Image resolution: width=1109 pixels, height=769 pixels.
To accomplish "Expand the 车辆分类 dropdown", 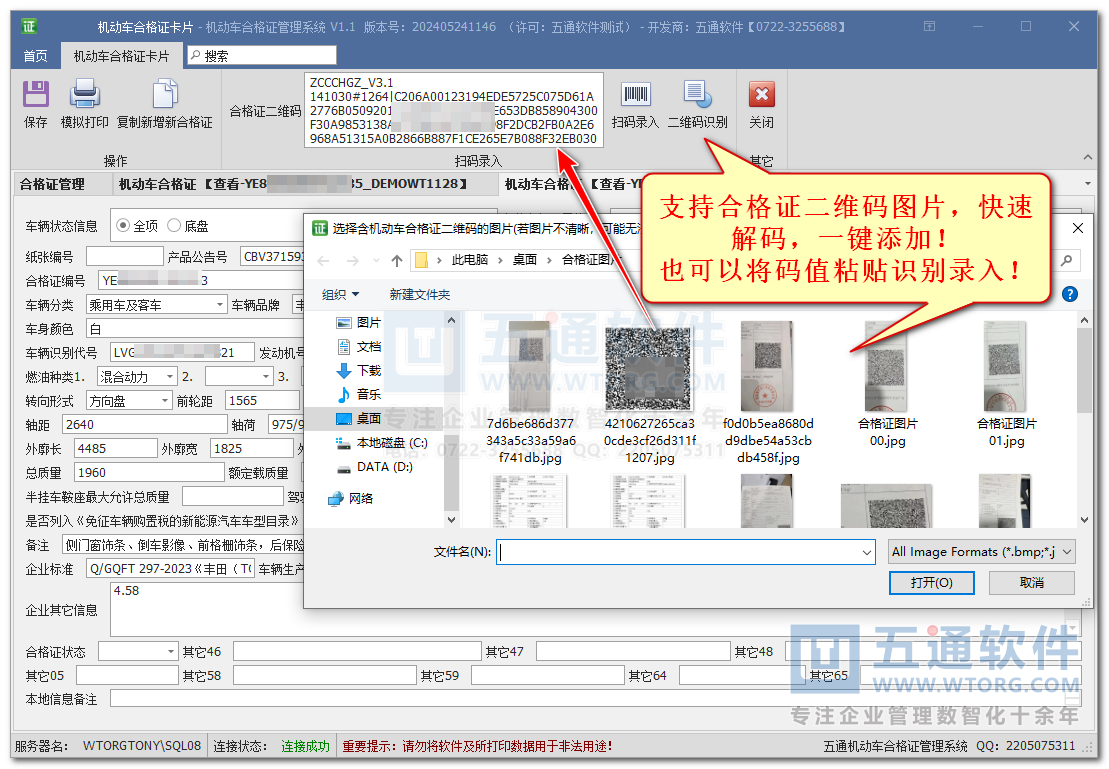I will [219, 304].
